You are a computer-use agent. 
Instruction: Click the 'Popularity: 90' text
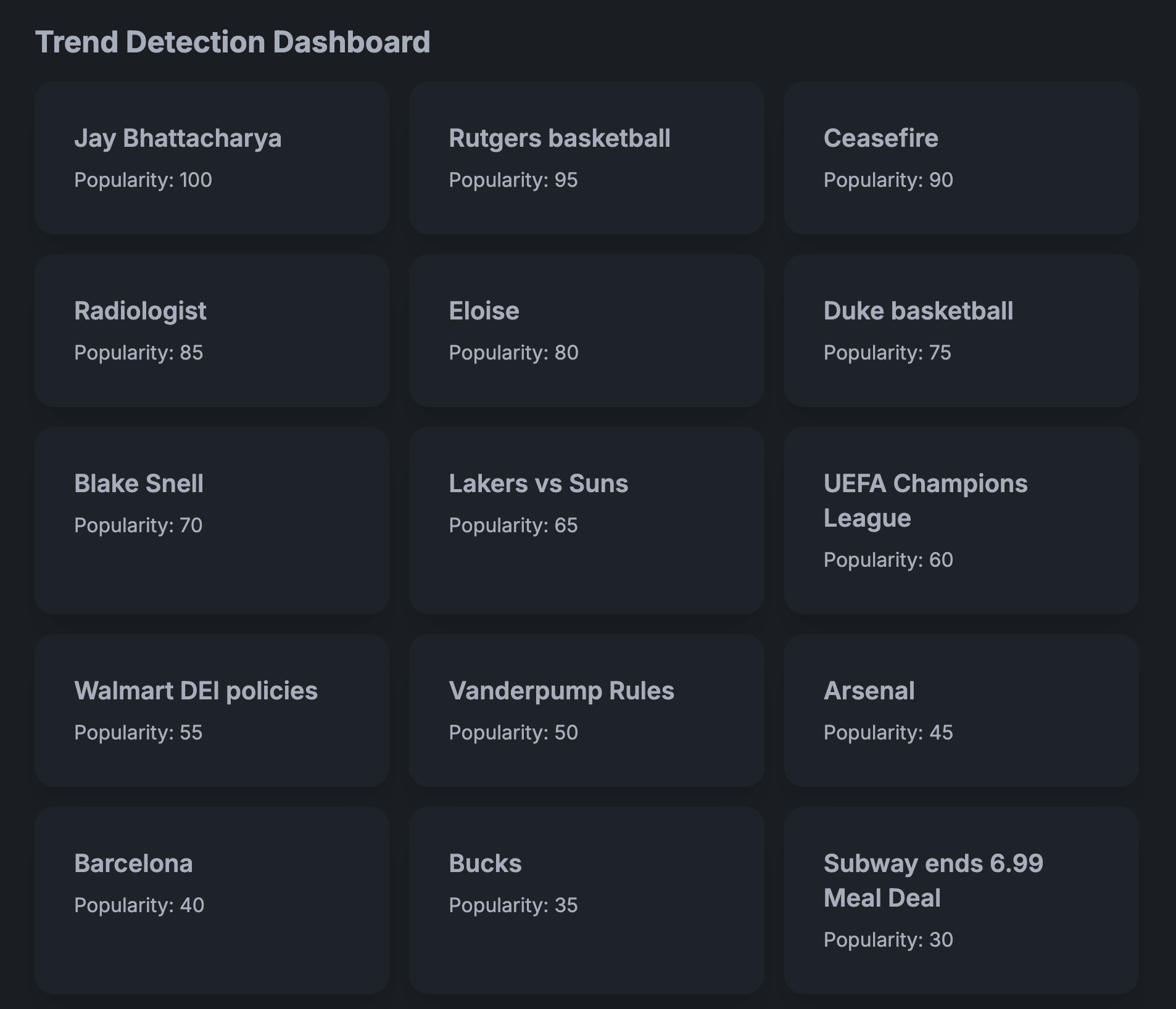click(888, 180)
